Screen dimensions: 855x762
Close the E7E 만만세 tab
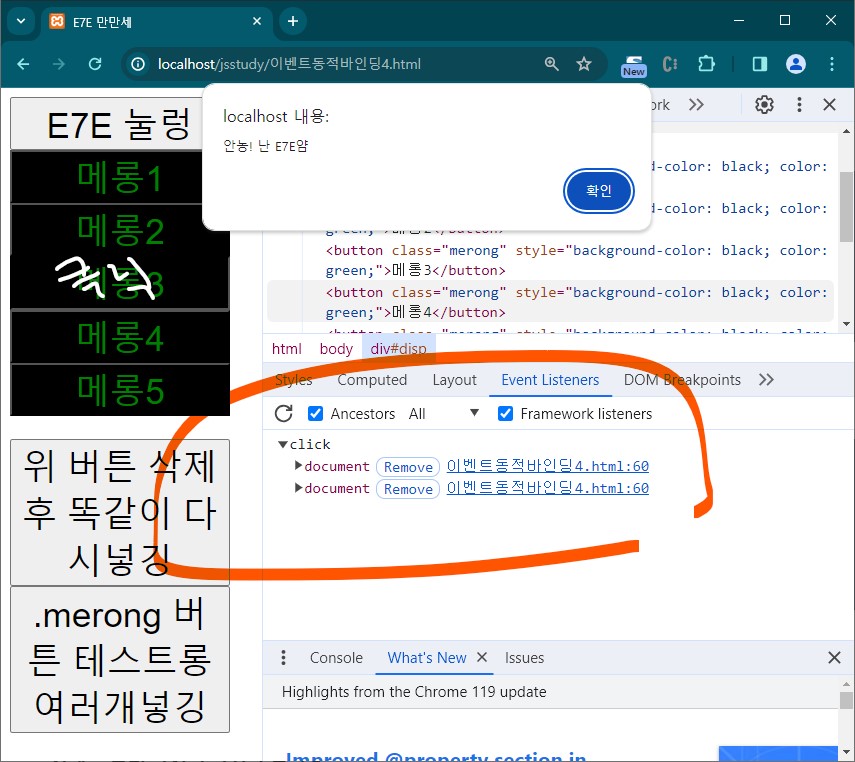coord(257,21)
